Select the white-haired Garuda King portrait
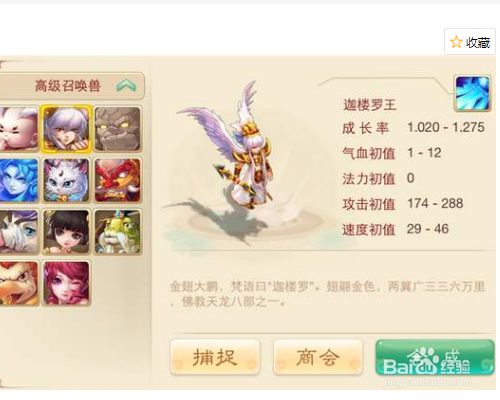Viewport: 500px width, 400px height. pyautogui.click(x=66, y=129)
